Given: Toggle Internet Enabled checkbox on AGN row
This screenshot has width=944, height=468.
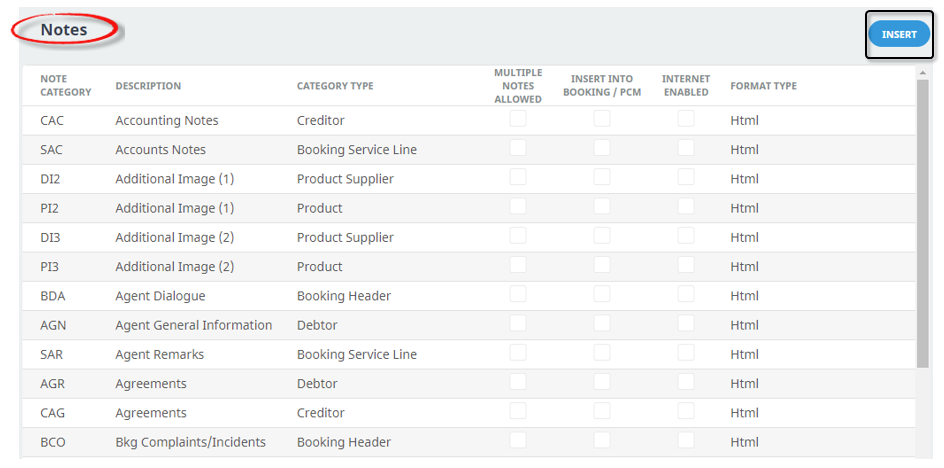Looking at the screenshot, I should (686, 323).
